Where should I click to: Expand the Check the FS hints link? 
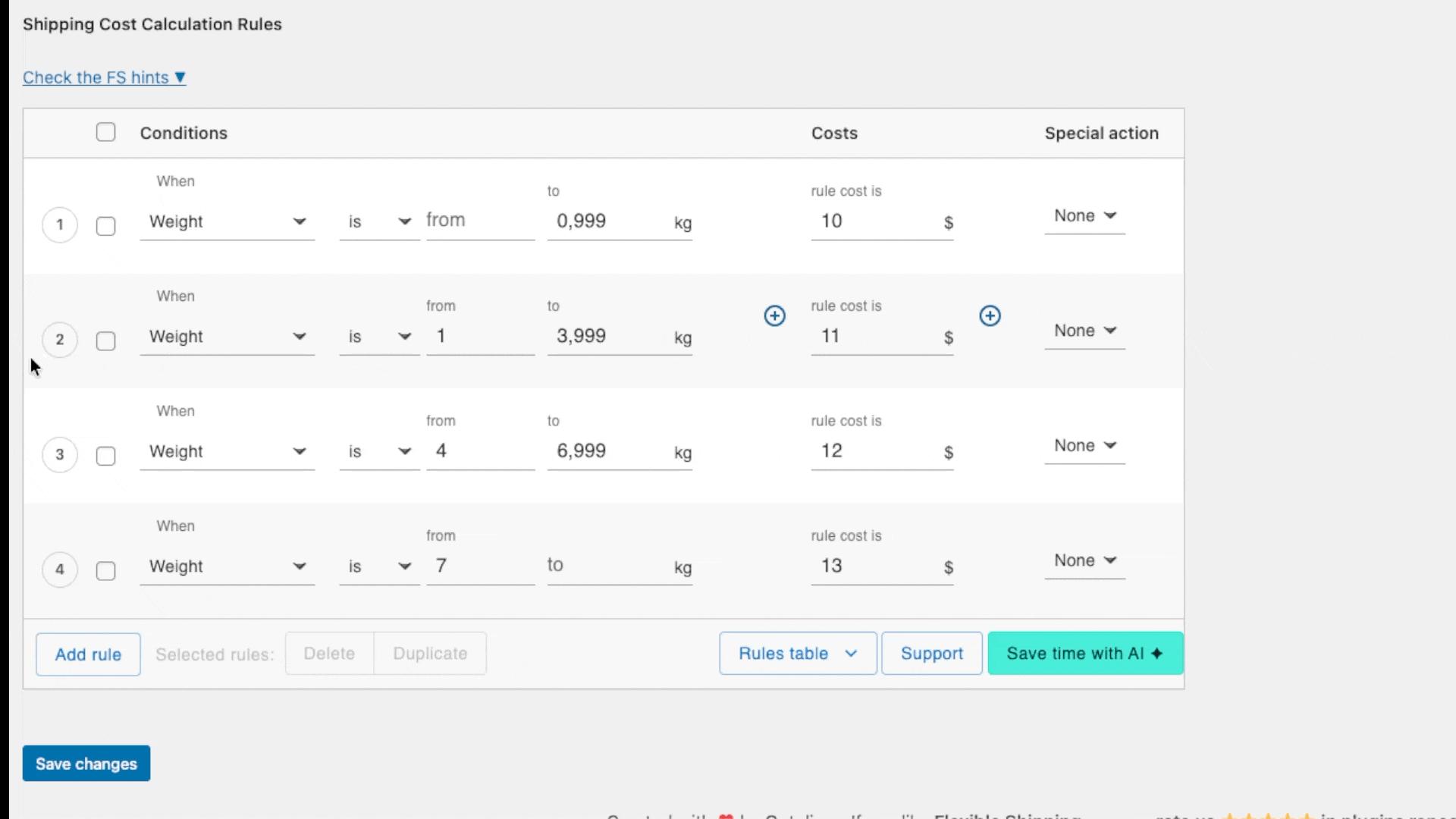pyautogui.click(x=104, y=77)
